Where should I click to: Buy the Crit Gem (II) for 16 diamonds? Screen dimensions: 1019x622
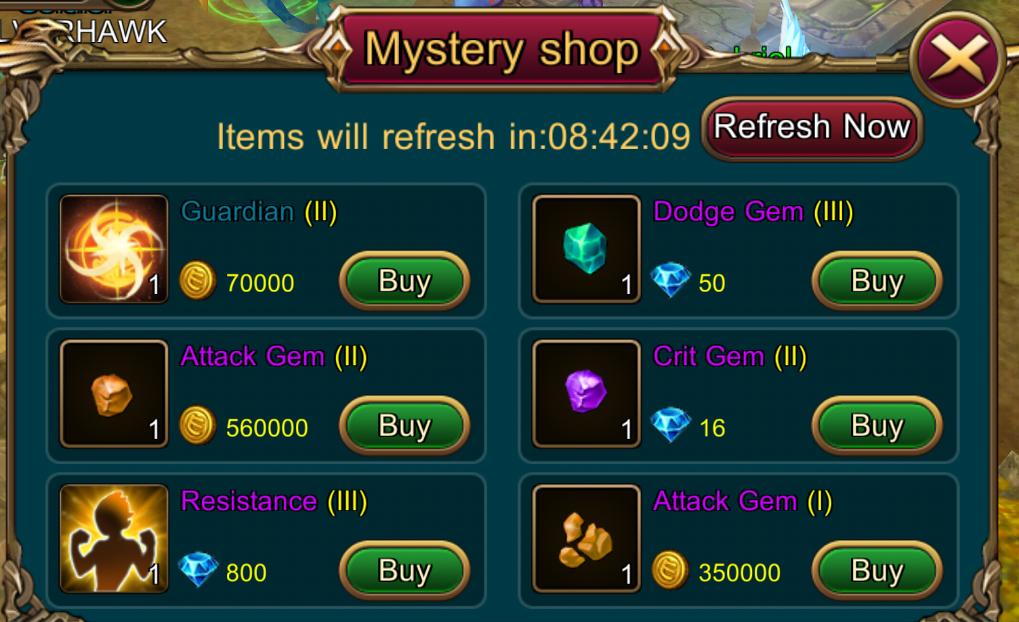click(877, 426)
